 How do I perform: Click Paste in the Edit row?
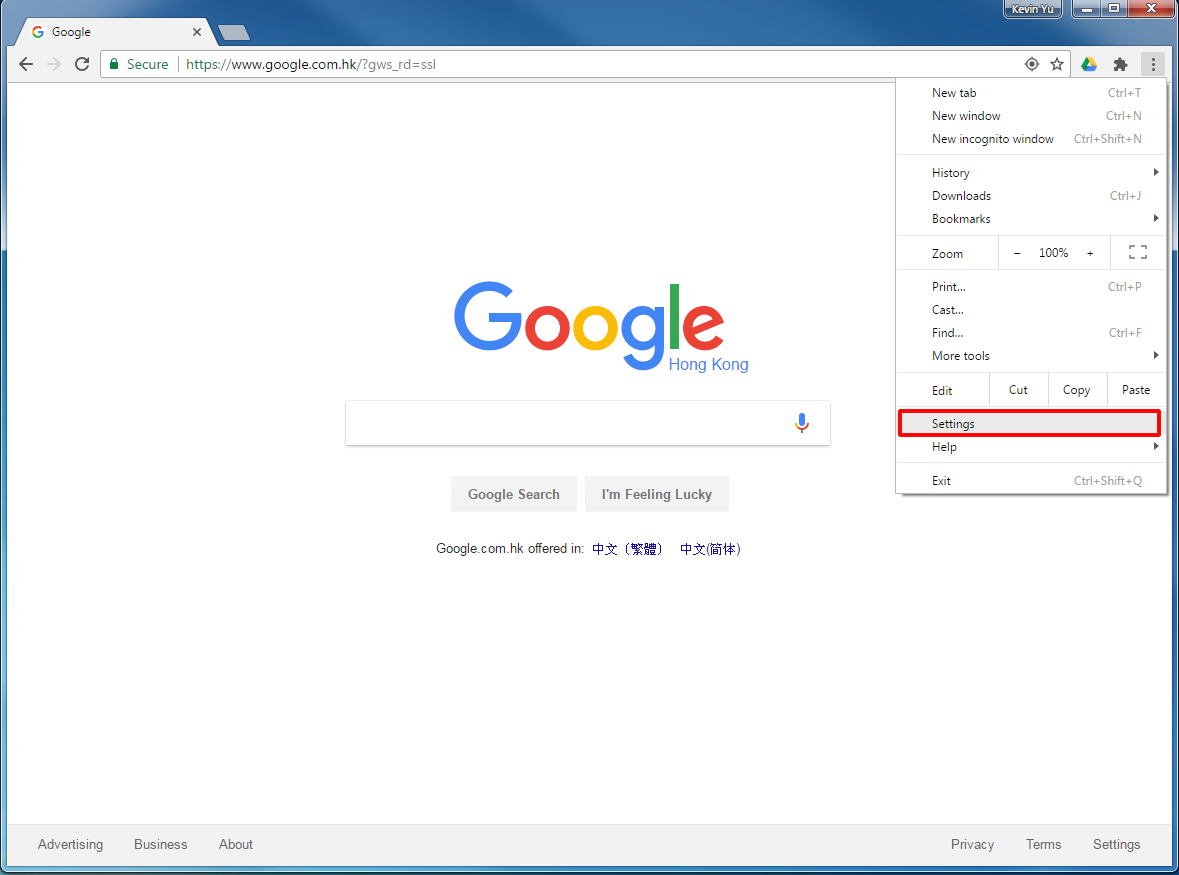(1136, 389)
